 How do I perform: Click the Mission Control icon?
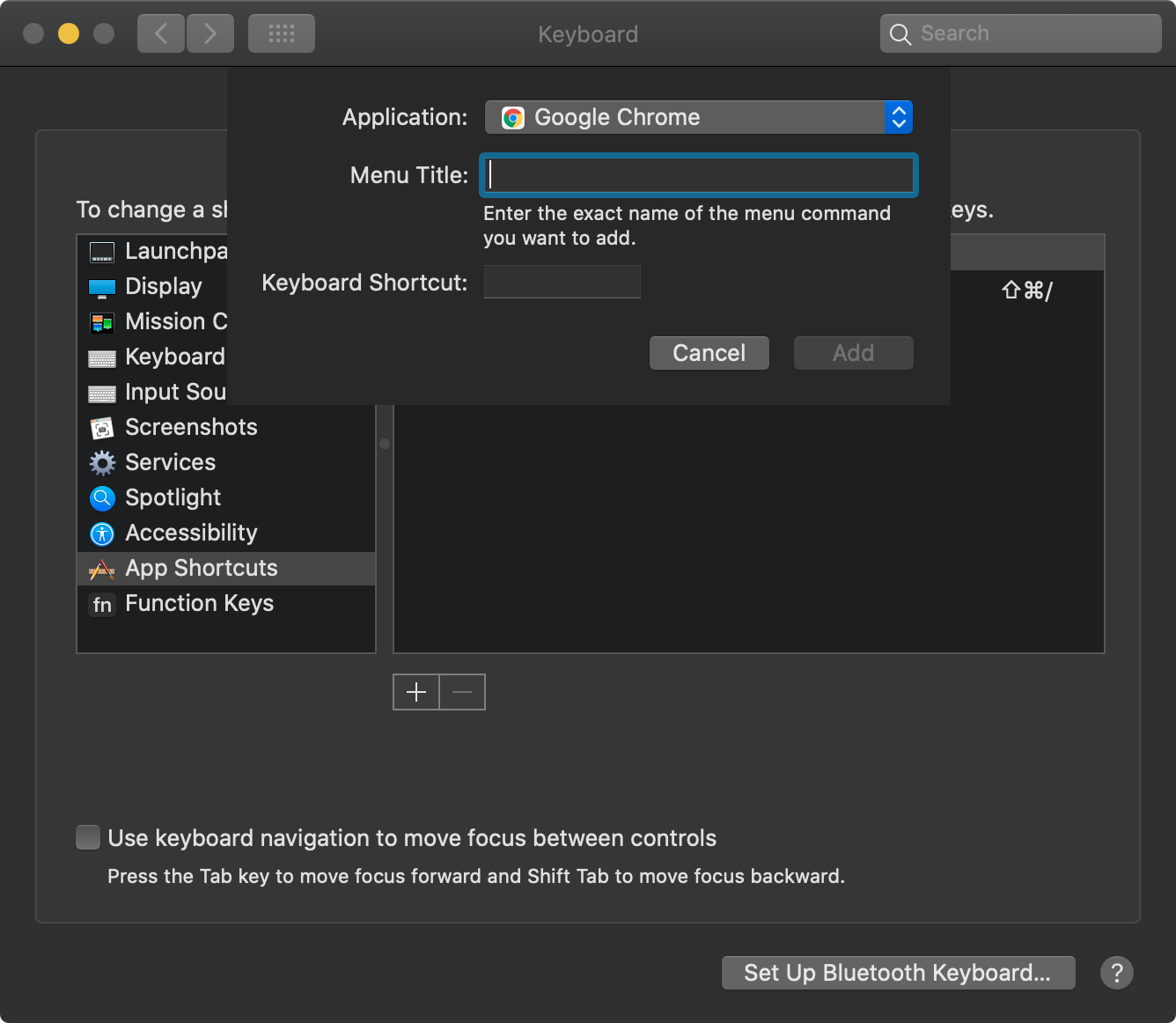pos(102,323)
